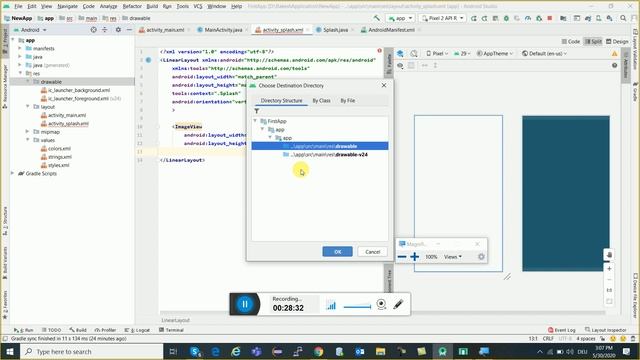Switch editor to Code view
640x360 pixels.
[x=571, y=42]
